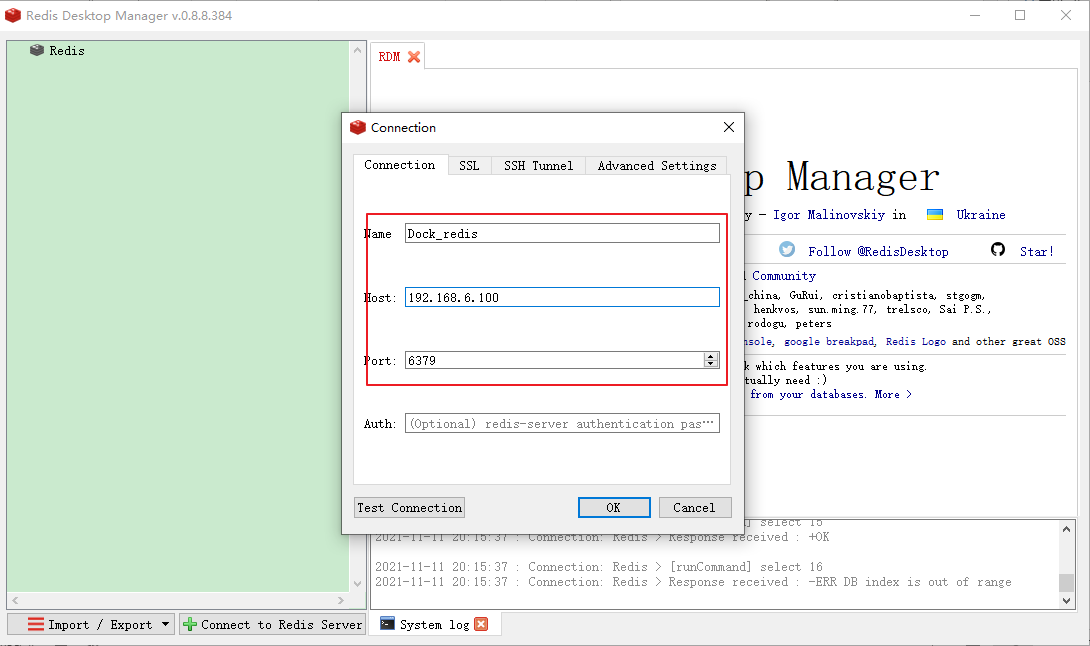The width and height of the screenshot is (1090, 646).
Task: Click the Ukraine flag icon
Action: point(935,214)
